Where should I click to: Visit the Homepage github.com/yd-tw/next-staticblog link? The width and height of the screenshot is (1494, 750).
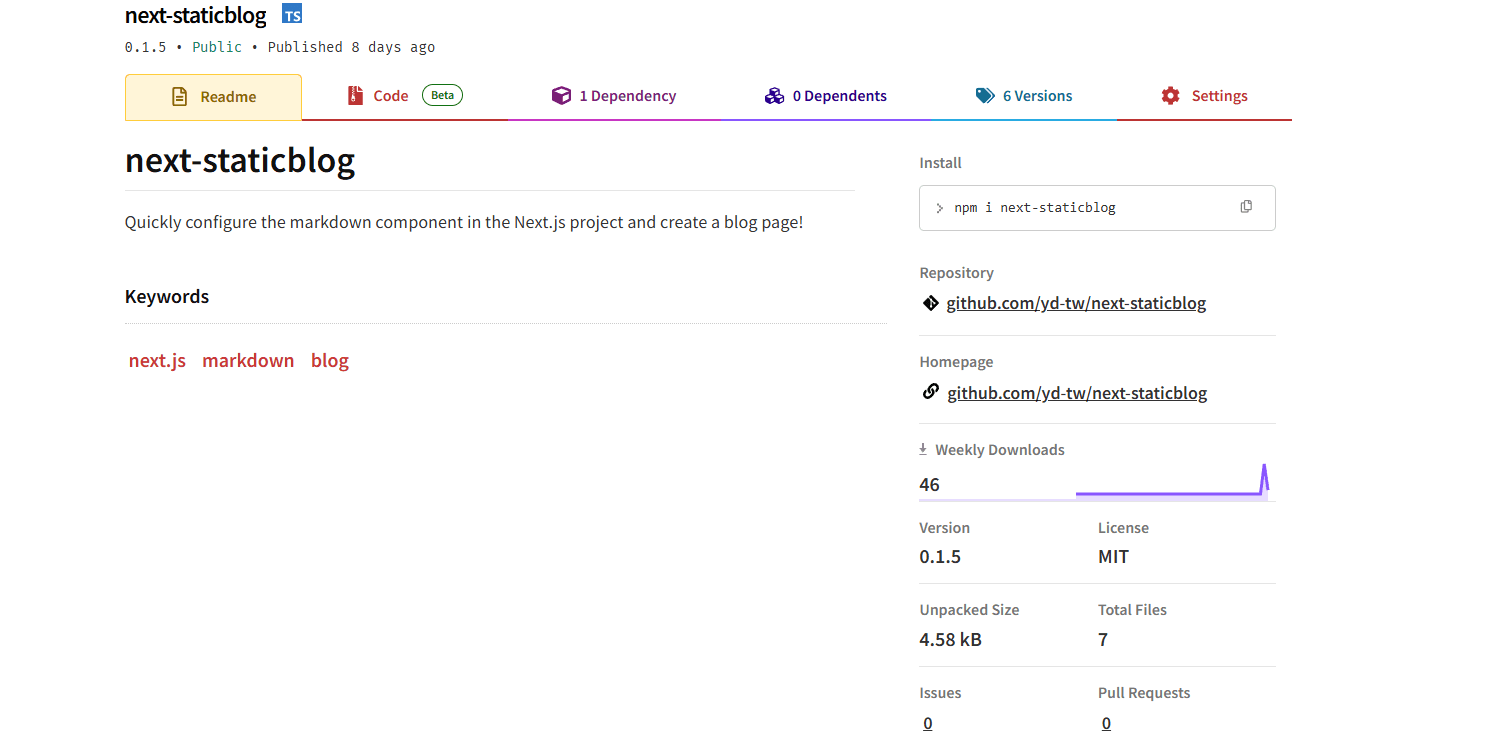1077,393
